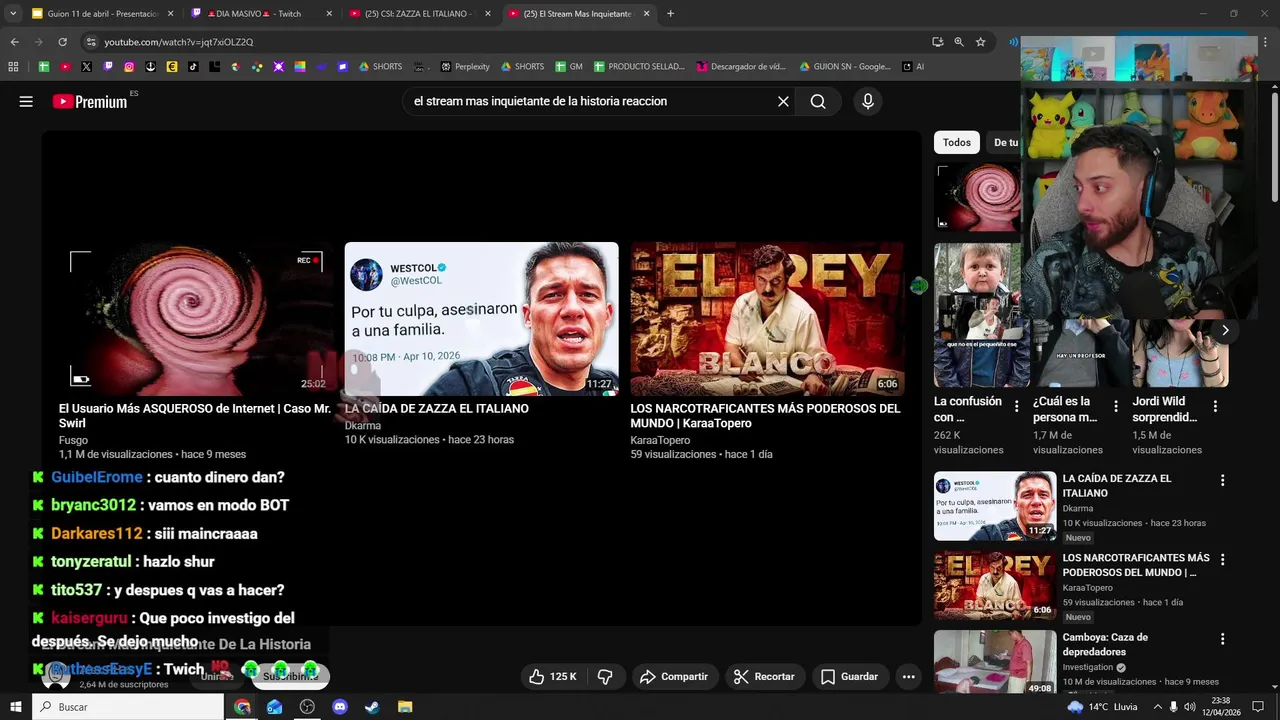Share the video via Compartir
Screen dimensions: 1280x720
tap(674, 677)
